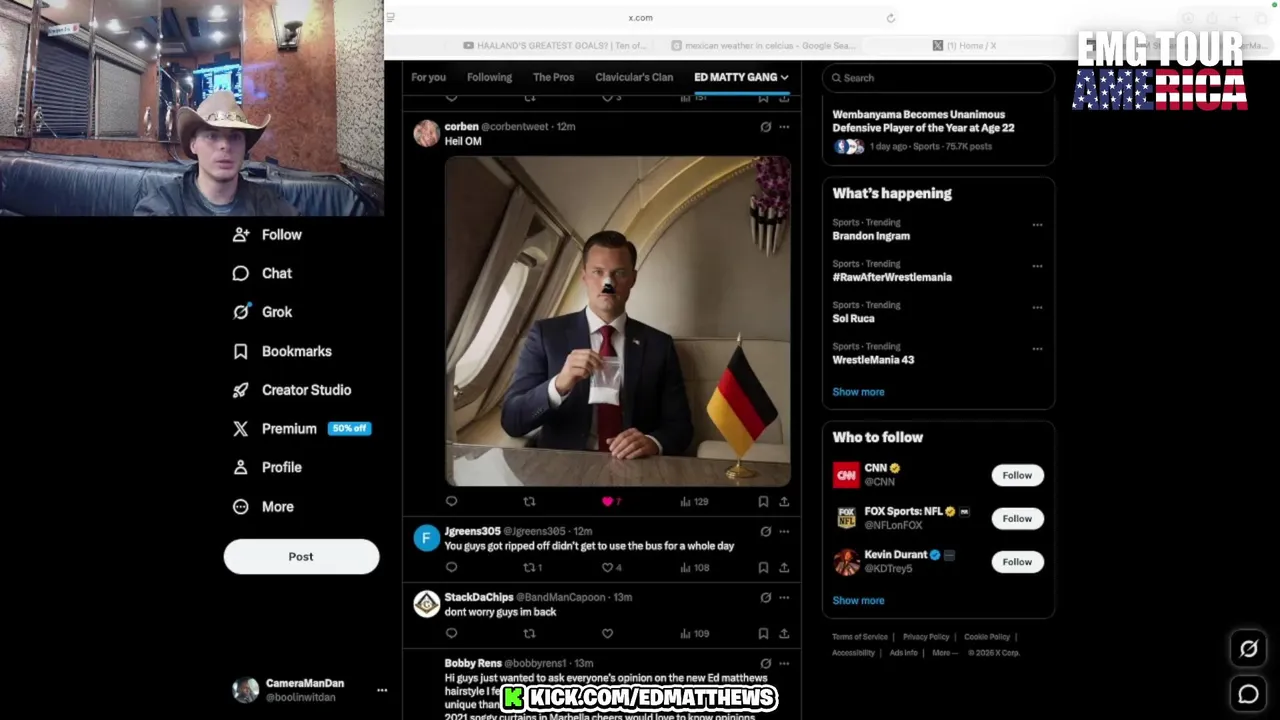Share Jgreens305's post

click(x=784, y=567)
